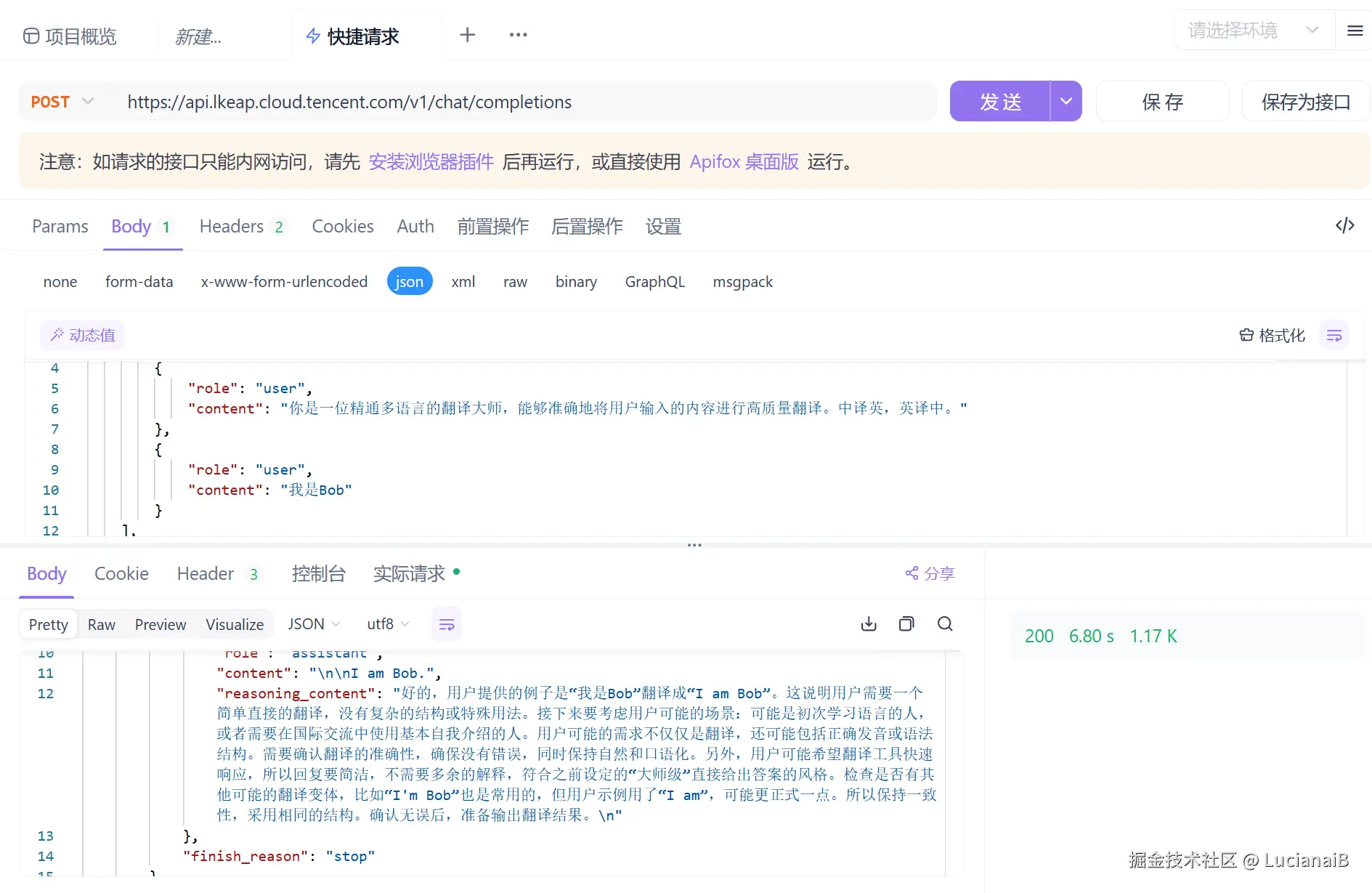
Task: Select the raw body type
Action: pos(515,282)
